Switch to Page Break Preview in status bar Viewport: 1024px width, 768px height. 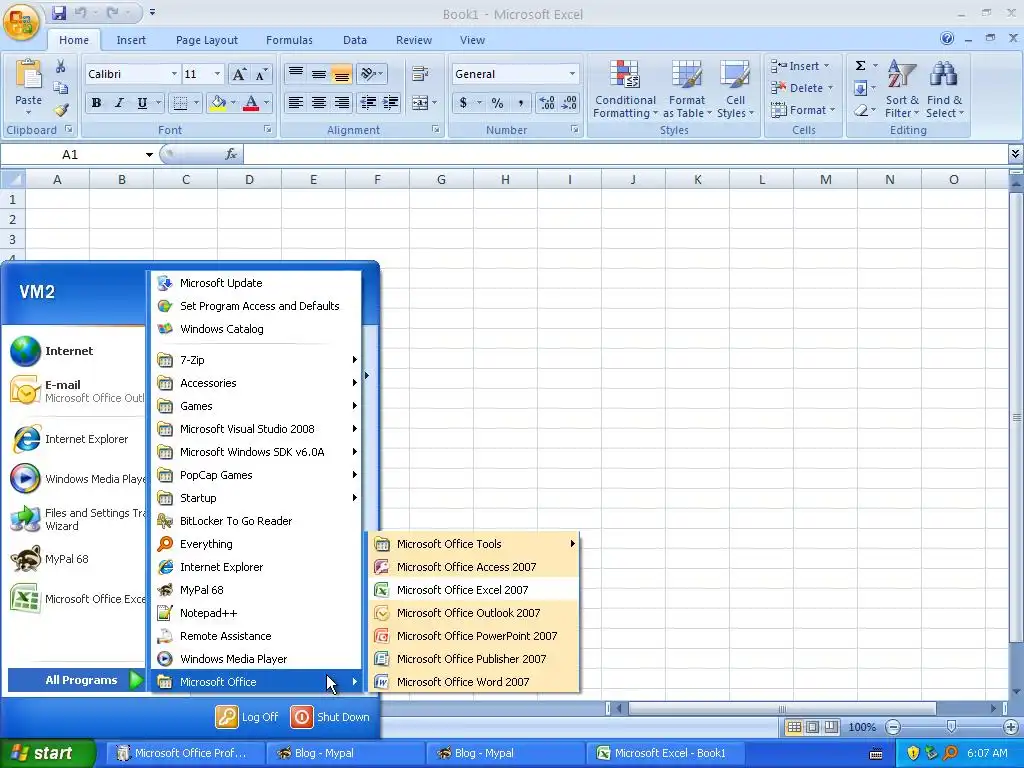[x=831, y=727]
